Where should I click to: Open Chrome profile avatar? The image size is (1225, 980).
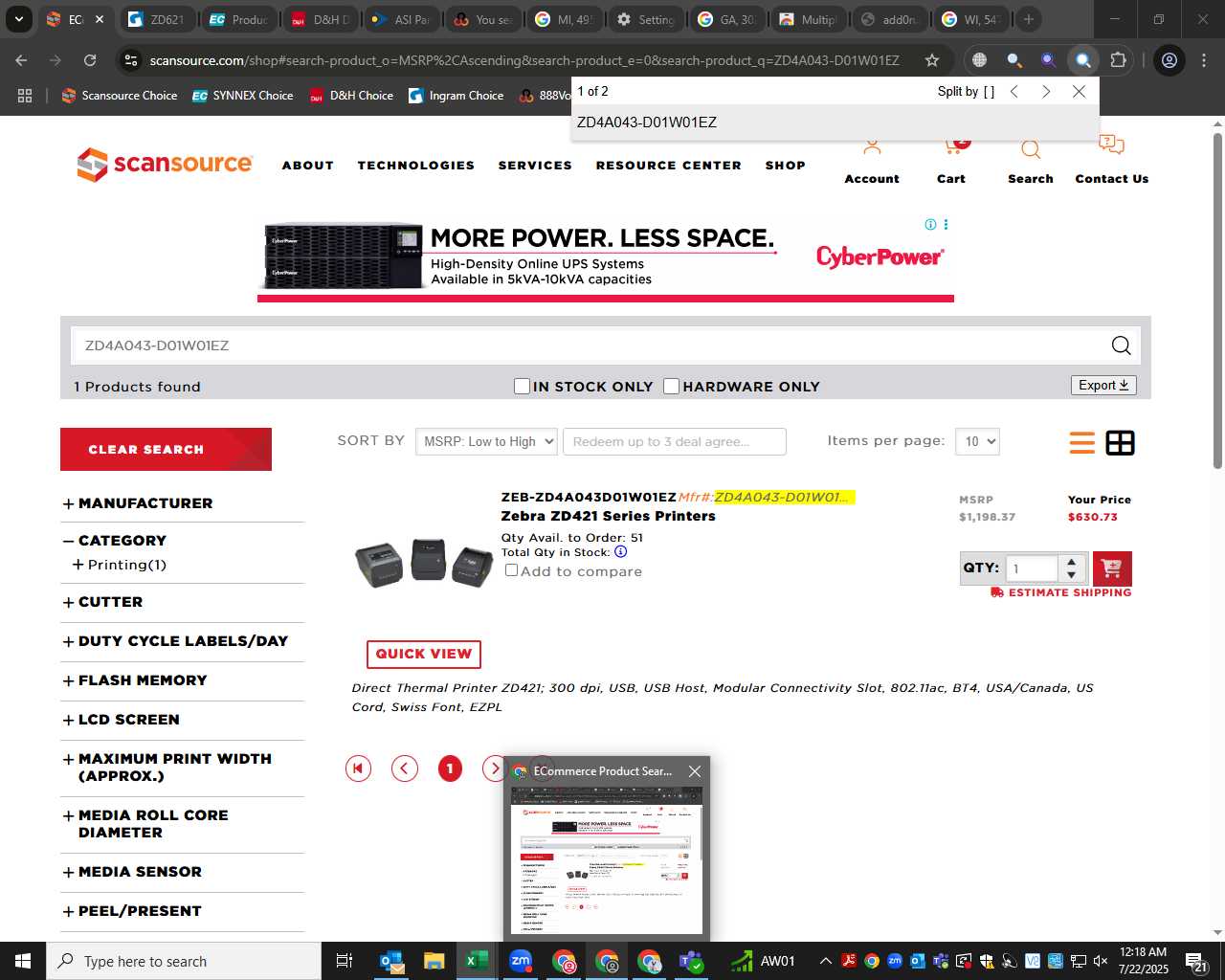click(x=1169, y=60)
